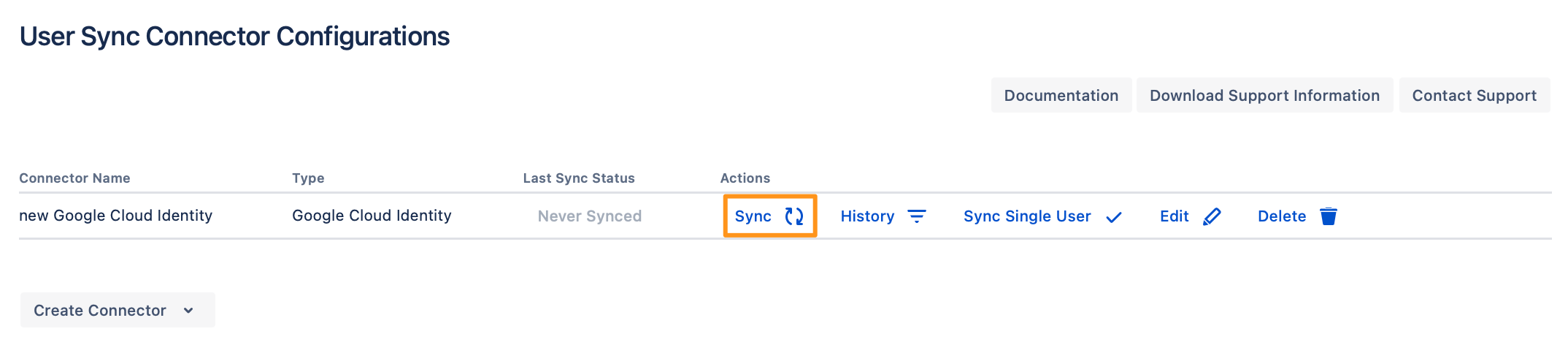
Task: Click the Contact Support button
Action: [x=1475, y=95]
